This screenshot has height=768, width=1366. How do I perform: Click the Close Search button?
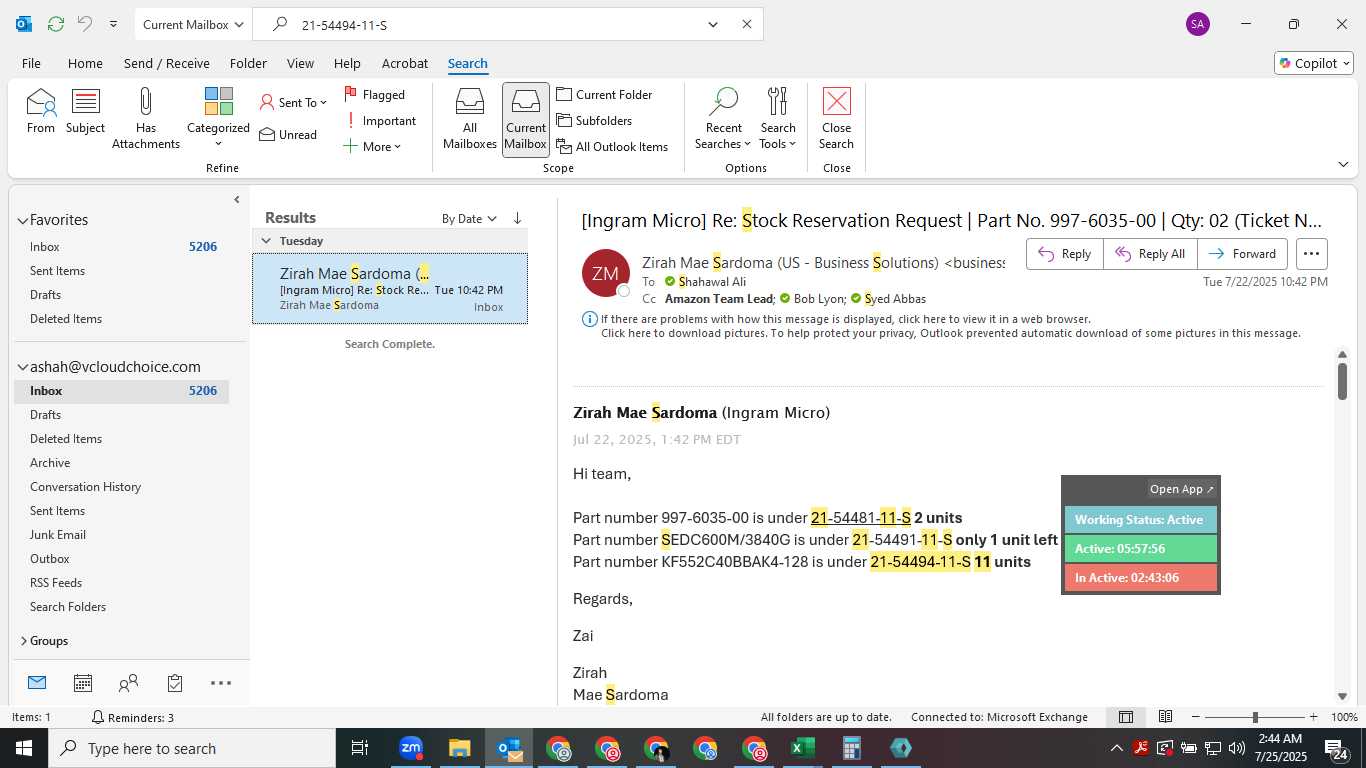[836, 118]
